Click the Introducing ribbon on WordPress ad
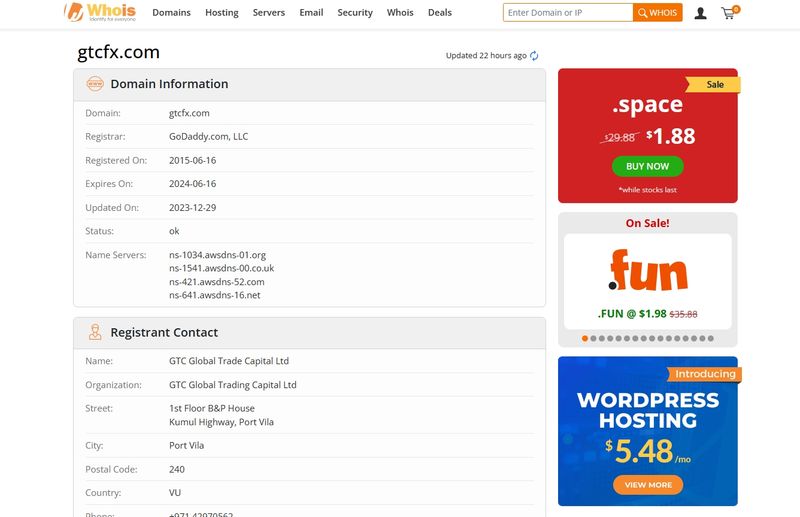 705,374
